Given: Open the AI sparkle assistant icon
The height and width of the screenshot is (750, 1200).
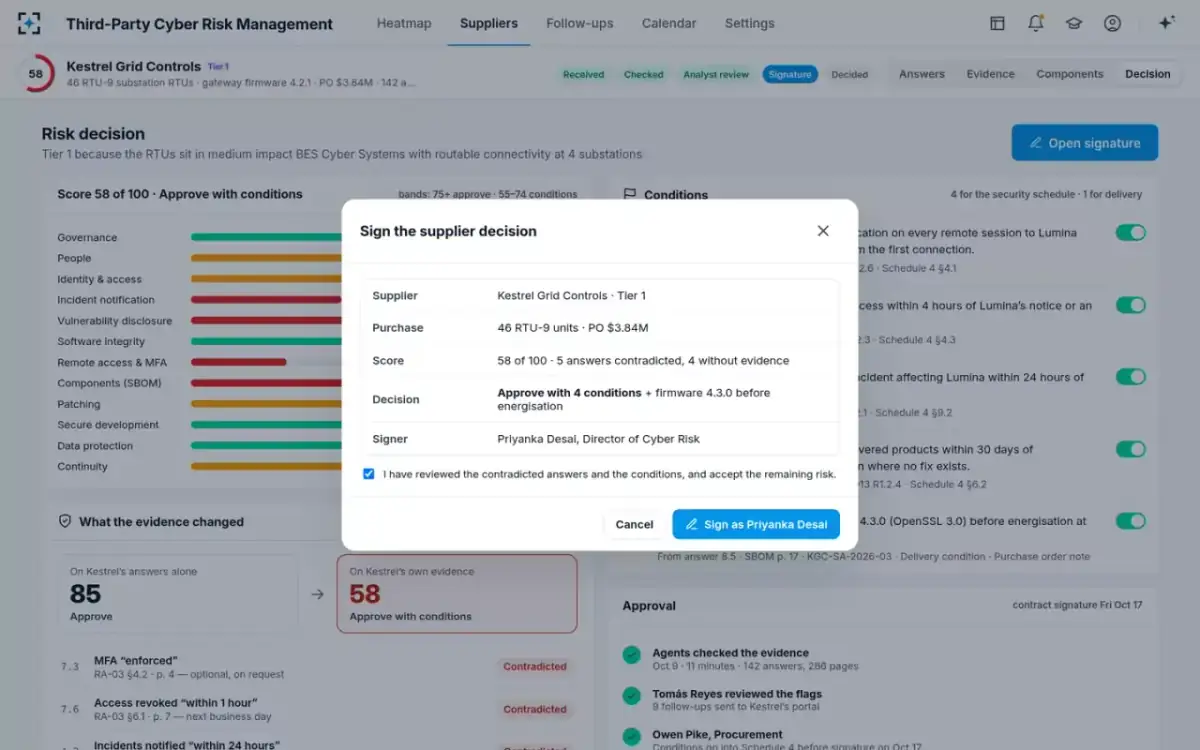Looking at the screenshot, I should point(1166,23).
